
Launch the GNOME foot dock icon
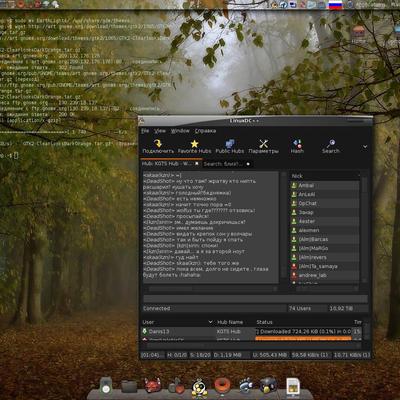pyautogui.click(x=246, y=386)
